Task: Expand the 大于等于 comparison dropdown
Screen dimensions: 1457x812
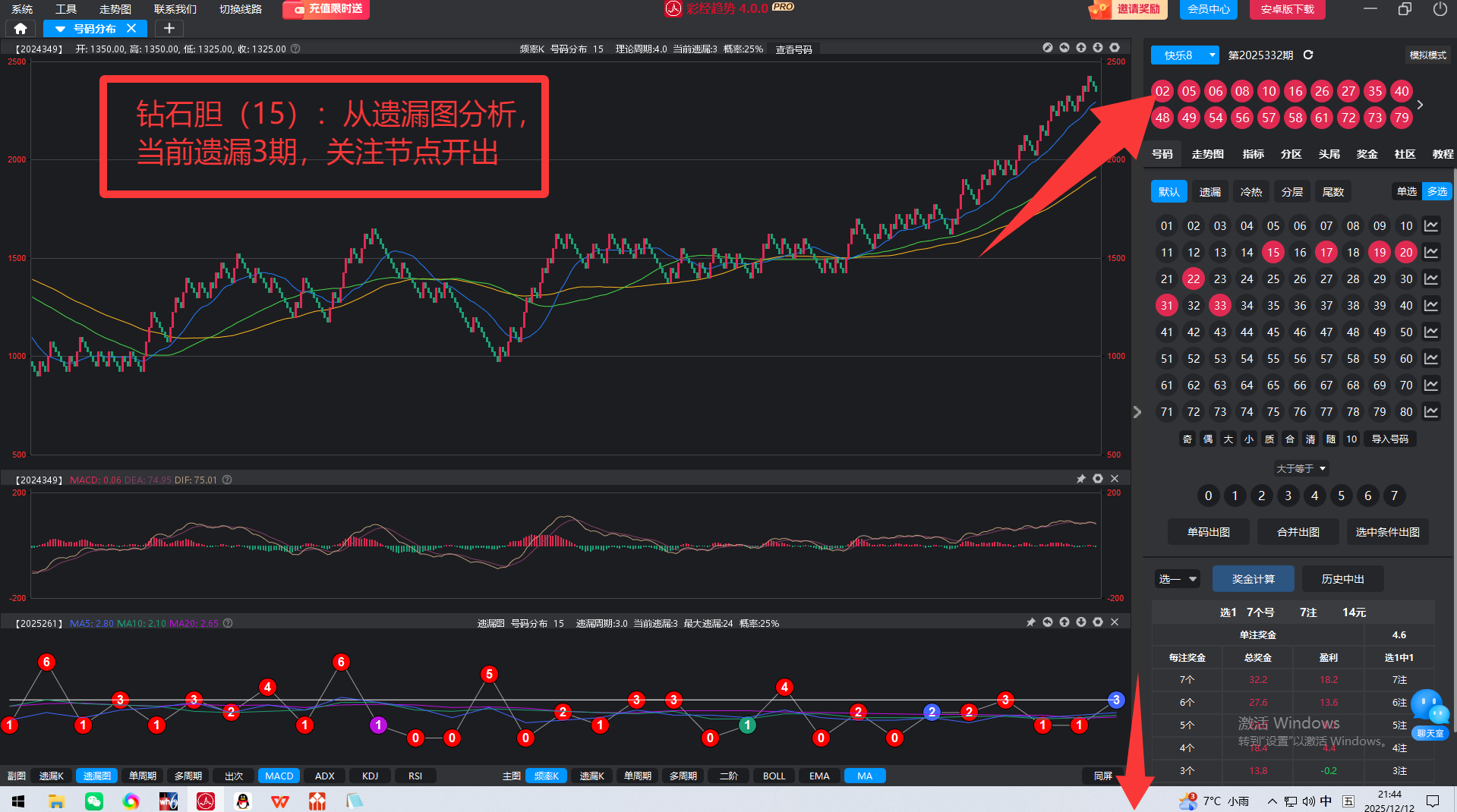Action: click(1301, 469)
